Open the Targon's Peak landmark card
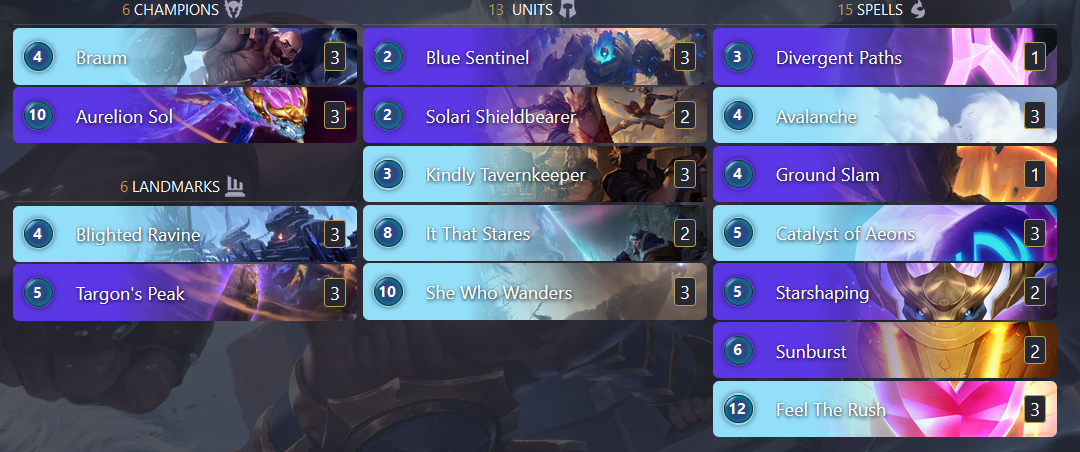The width and height of the screenshot is (1080, 452). pos(185,293)
